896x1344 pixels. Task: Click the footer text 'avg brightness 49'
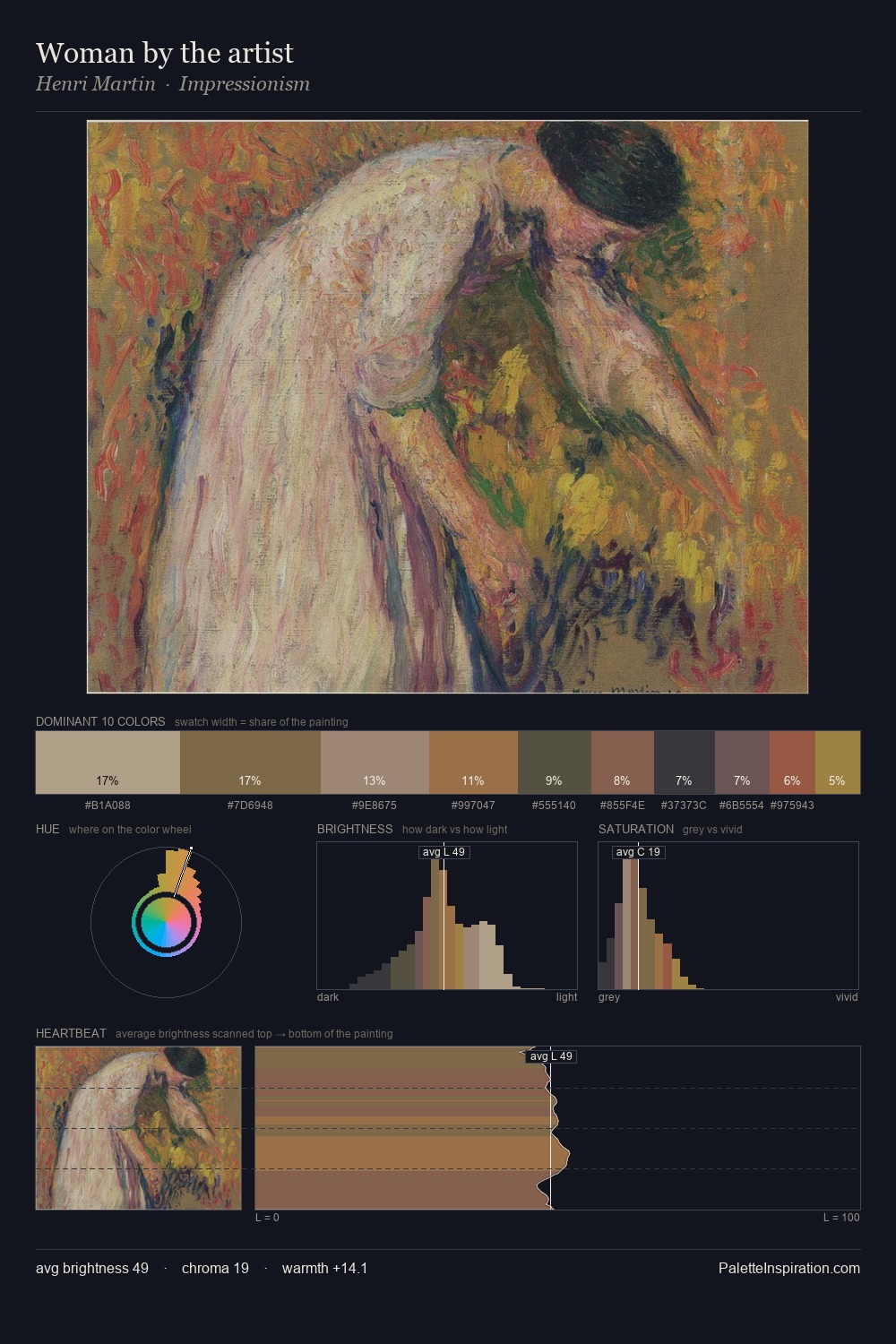[x=92, y=1268]
